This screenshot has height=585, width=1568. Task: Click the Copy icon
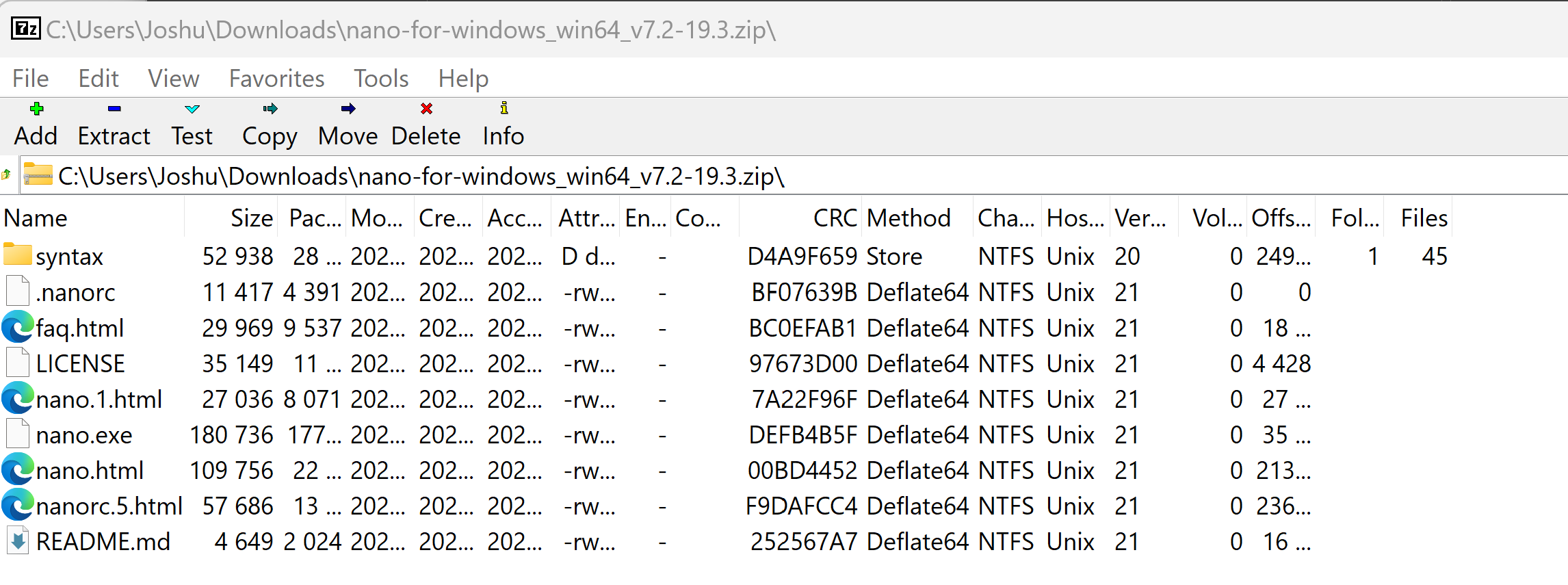coord(269,108)
